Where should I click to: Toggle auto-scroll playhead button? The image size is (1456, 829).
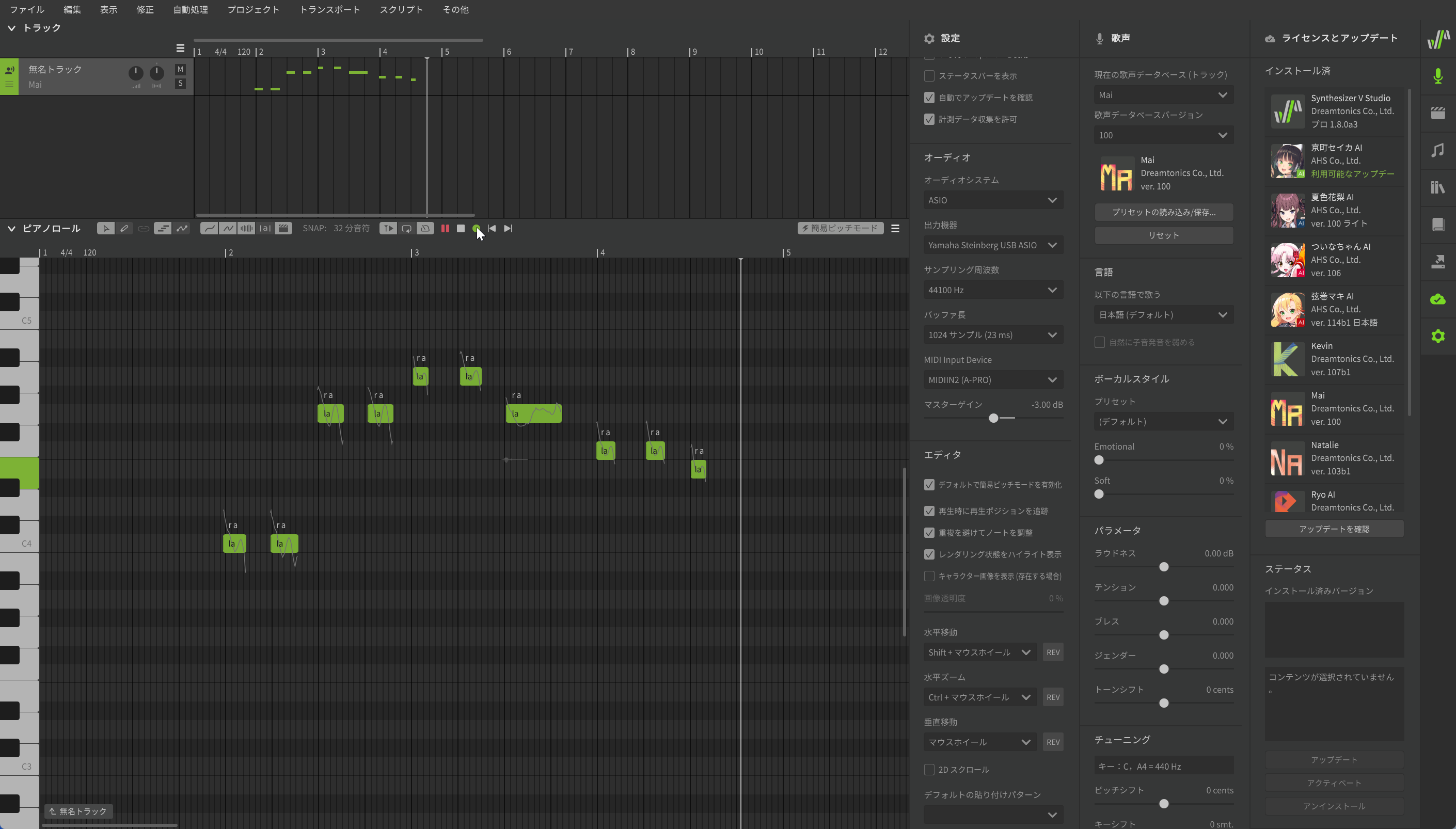[x=388, y=228]
